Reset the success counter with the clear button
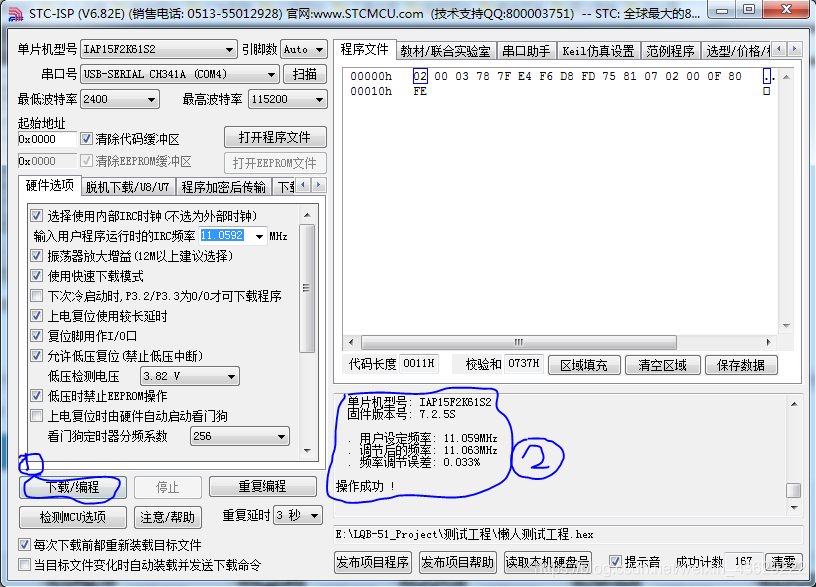 783,562
